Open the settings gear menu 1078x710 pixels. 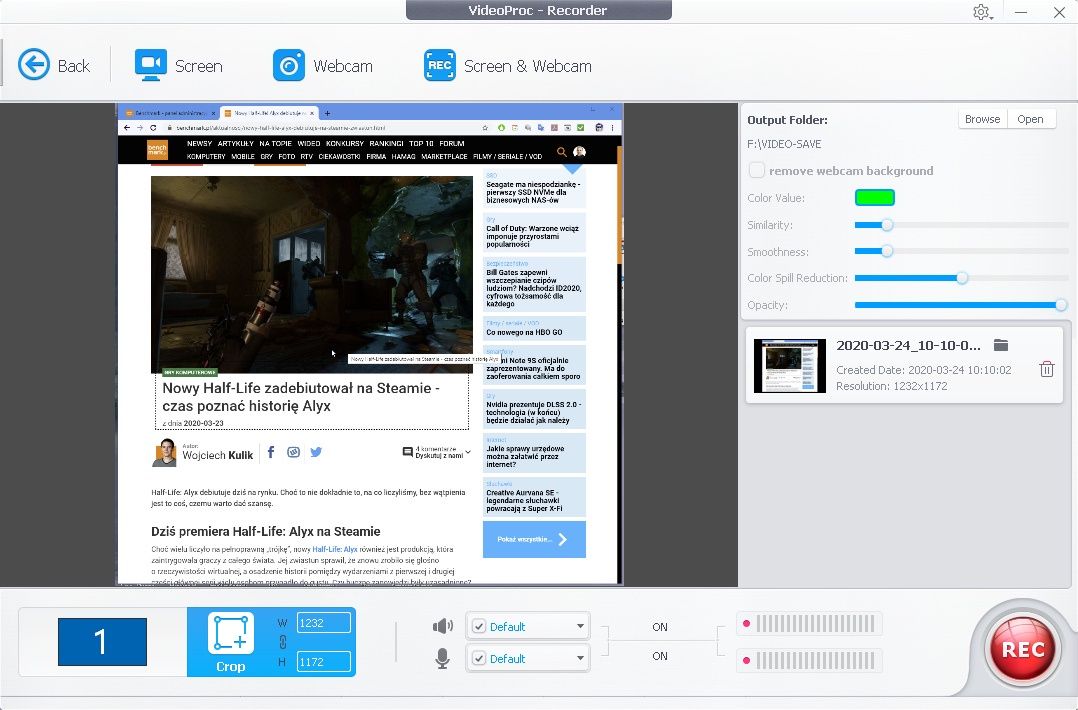pos(982,12)
